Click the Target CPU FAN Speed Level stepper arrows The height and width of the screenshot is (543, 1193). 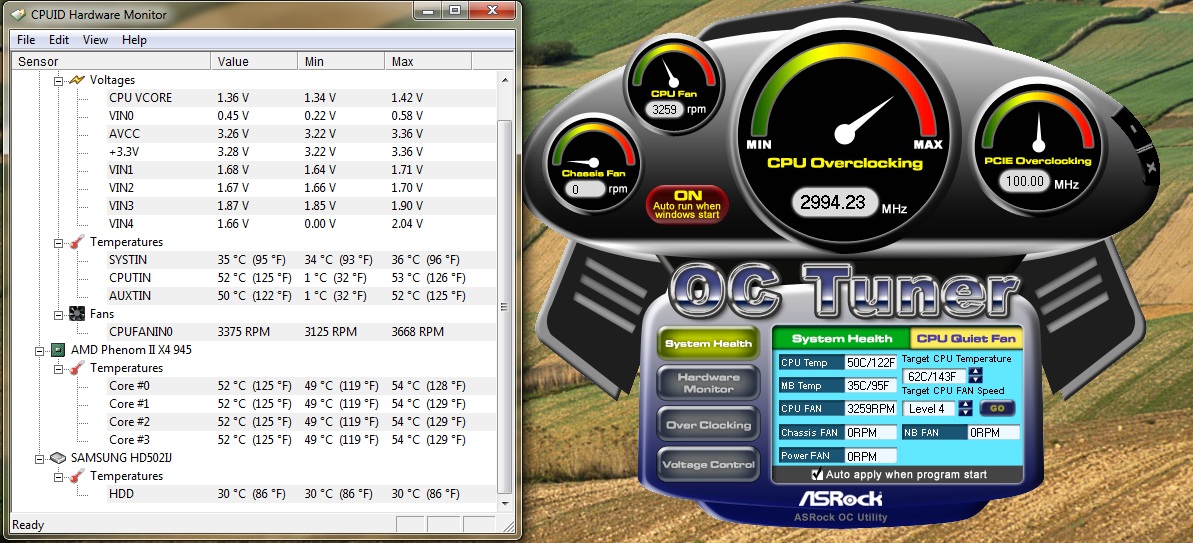(965, 408)
